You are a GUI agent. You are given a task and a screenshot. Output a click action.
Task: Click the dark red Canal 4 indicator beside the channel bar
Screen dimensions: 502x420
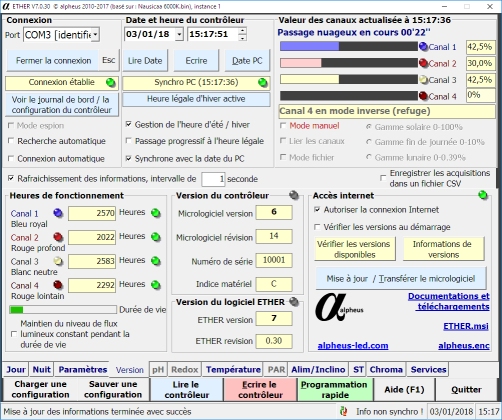423,96
